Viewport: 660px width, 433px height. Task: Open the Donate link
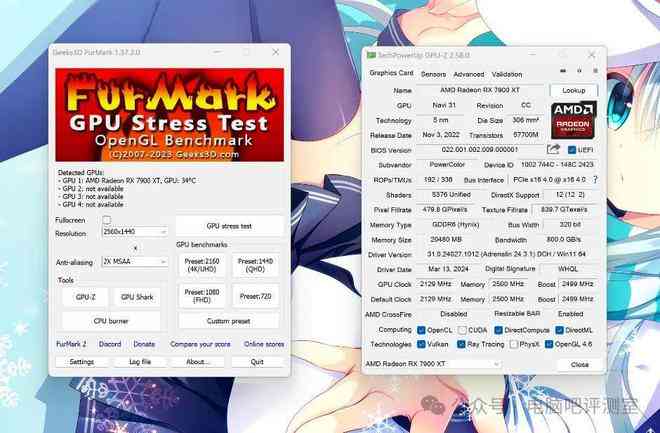coord(144,344)
